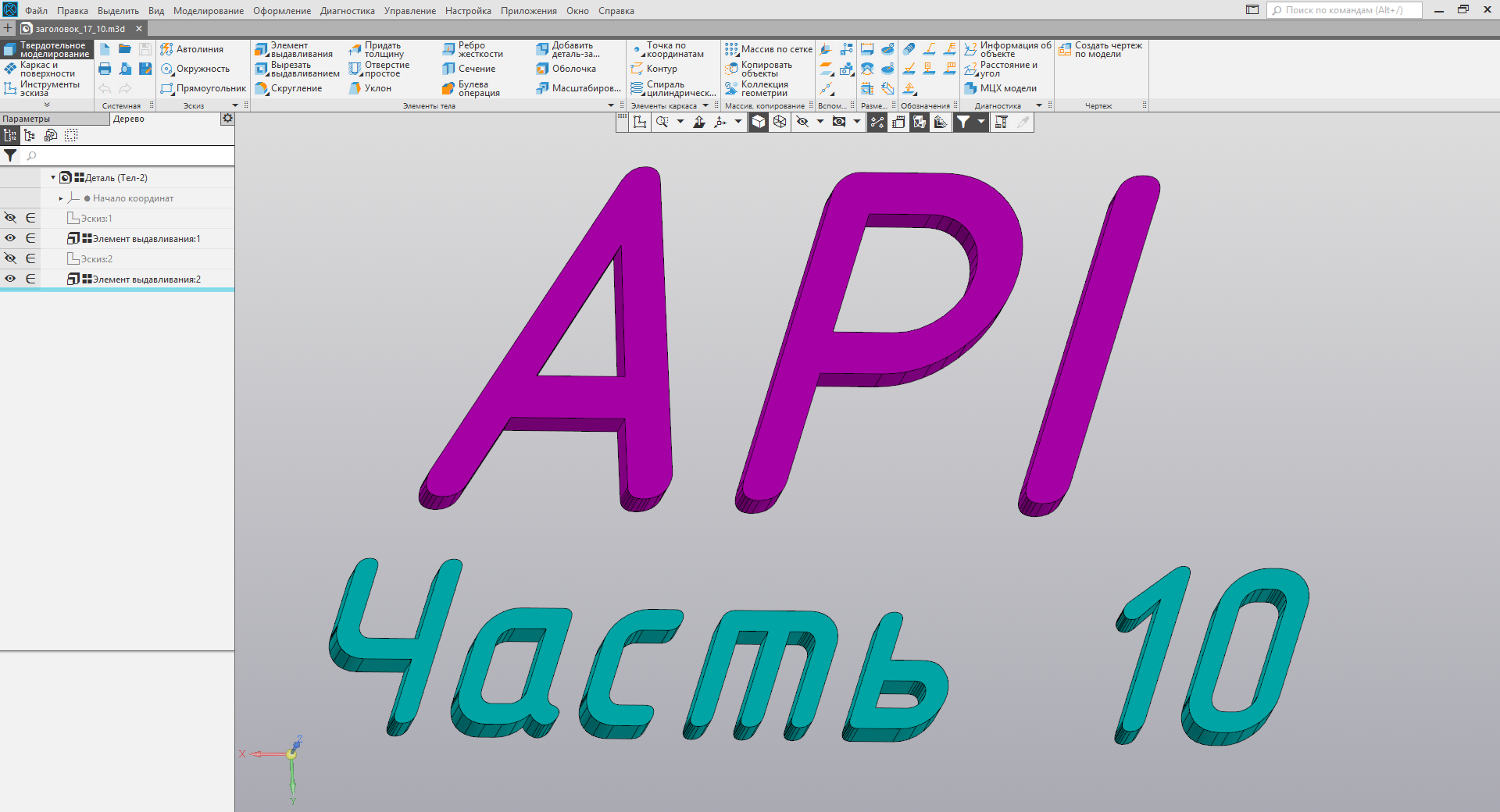Open the hide-objects dropdown arrow
The height and width of the screenshot is (812, 1500).
click(820, 123)
